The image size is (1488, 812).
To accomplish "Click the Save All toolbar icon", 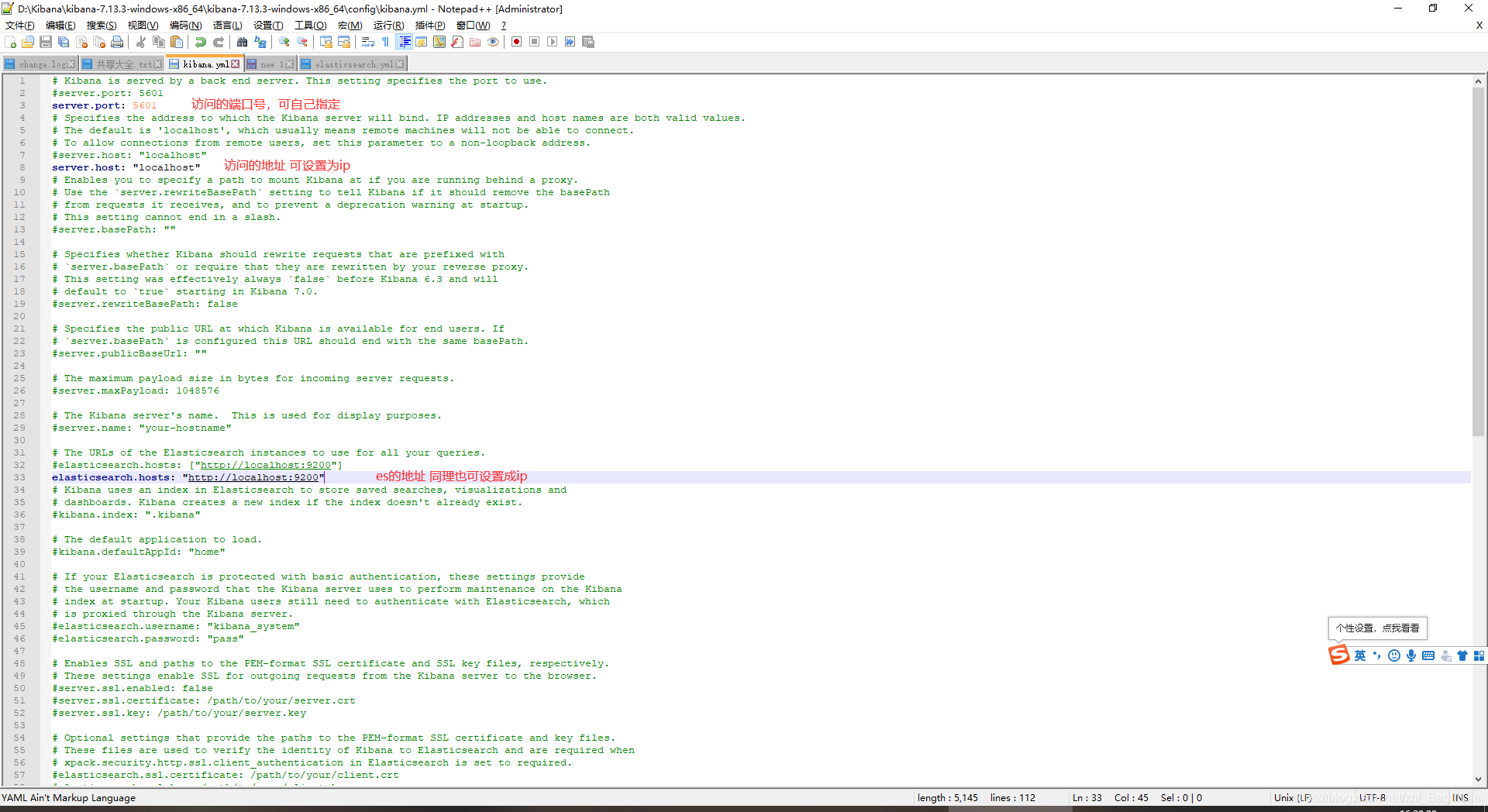I will coord(64,42).
